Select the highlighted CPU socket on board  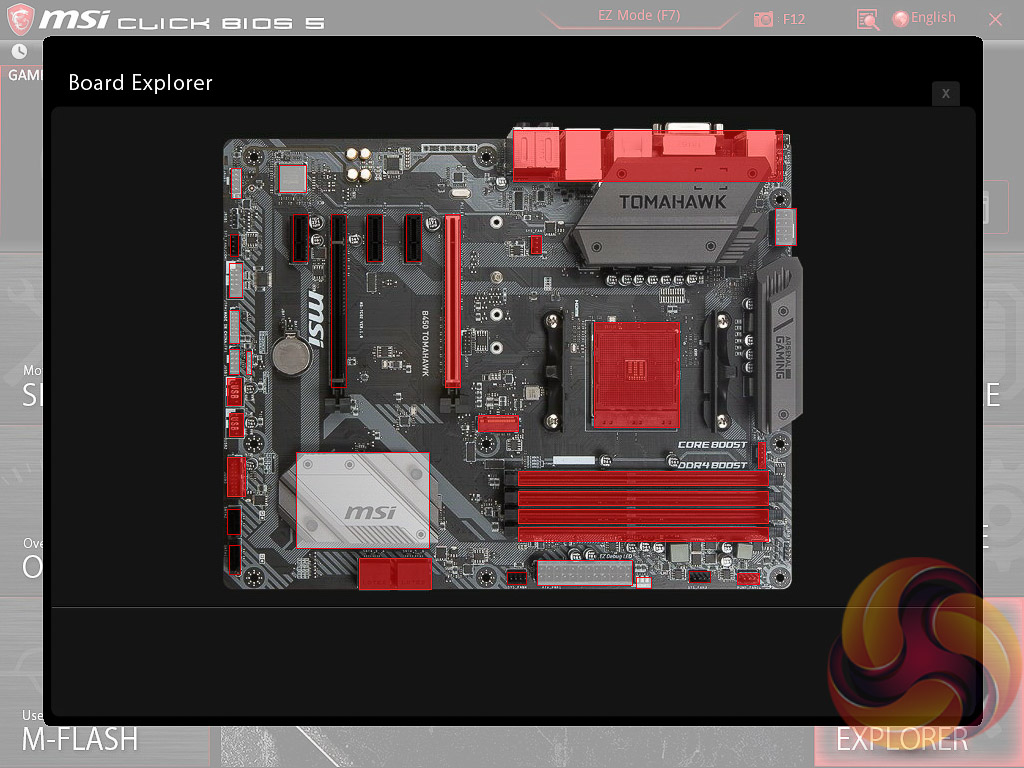636,375
